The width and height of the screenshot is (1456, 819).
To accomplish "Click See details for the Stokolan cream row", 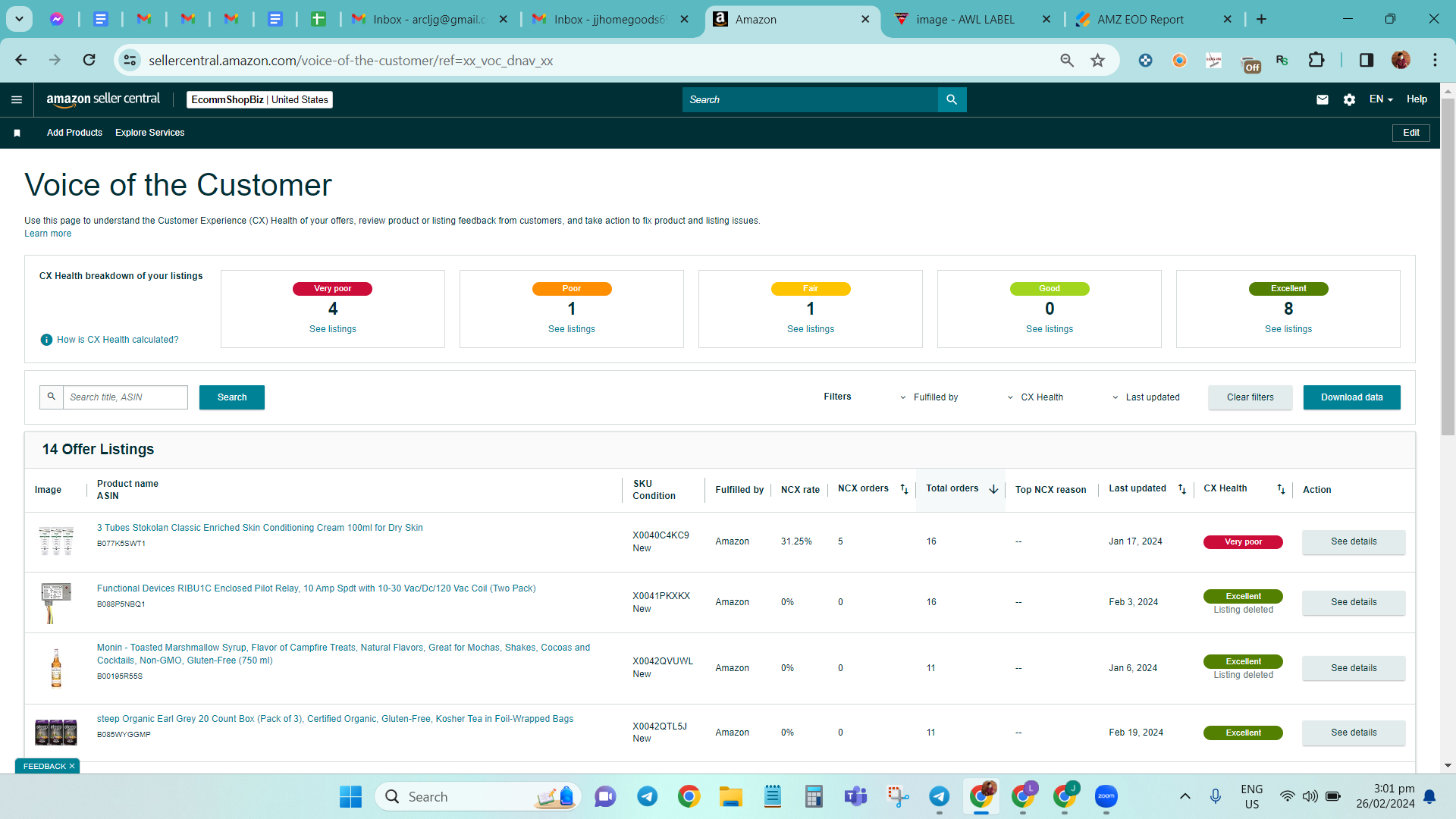I will tap(1354, 541).
